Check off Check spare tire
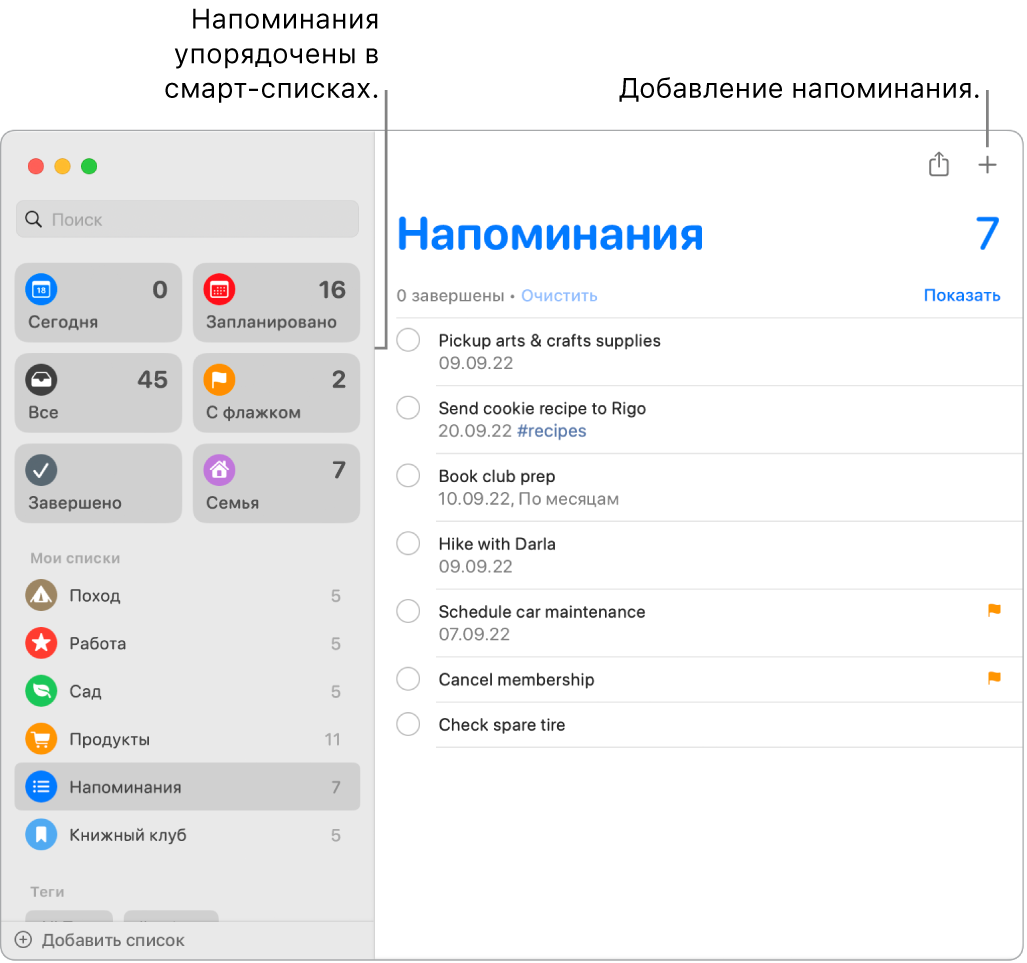This screenshot has height=963, width=1027. [x=408, y=724]
